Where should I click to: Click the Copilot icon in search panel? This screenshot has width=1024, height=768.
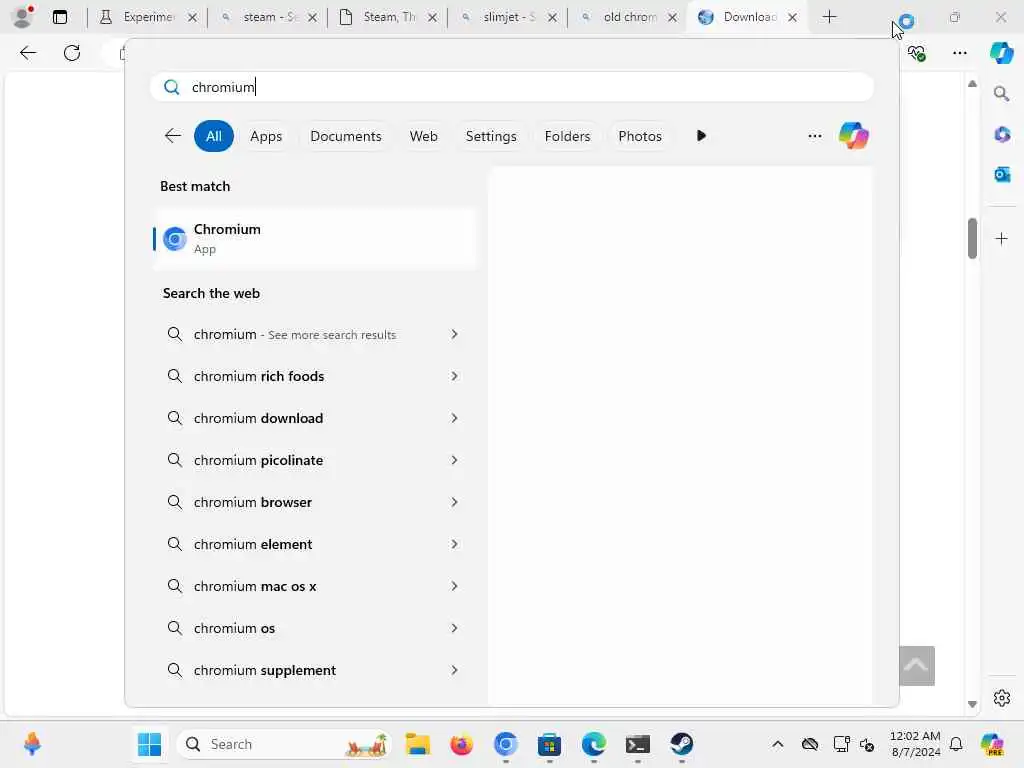(x=854, y=136)
